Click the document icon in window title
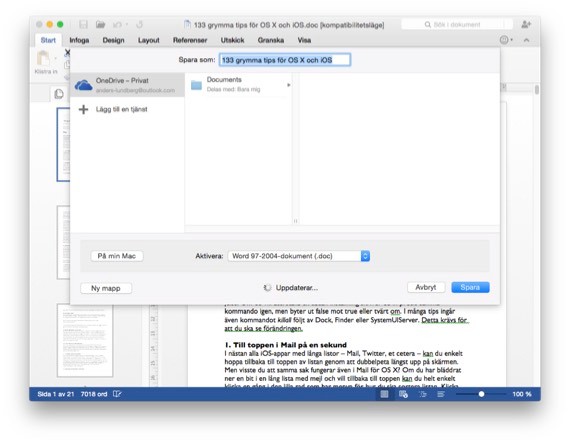This screenshot has width=570, height=443. pos(187,24)
